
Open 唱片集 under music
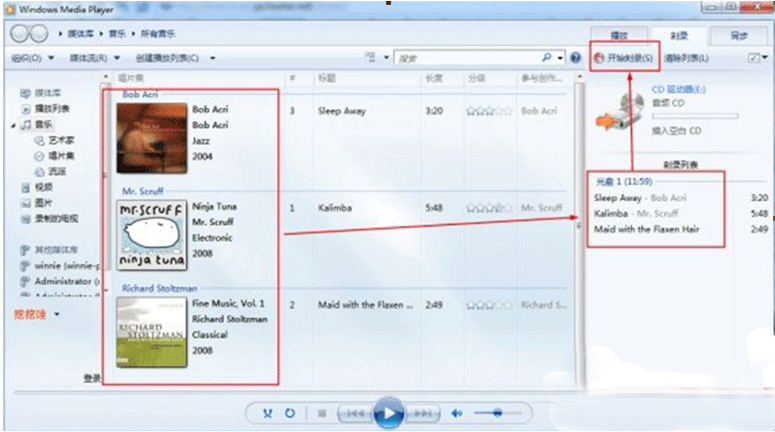coord(61,156)
